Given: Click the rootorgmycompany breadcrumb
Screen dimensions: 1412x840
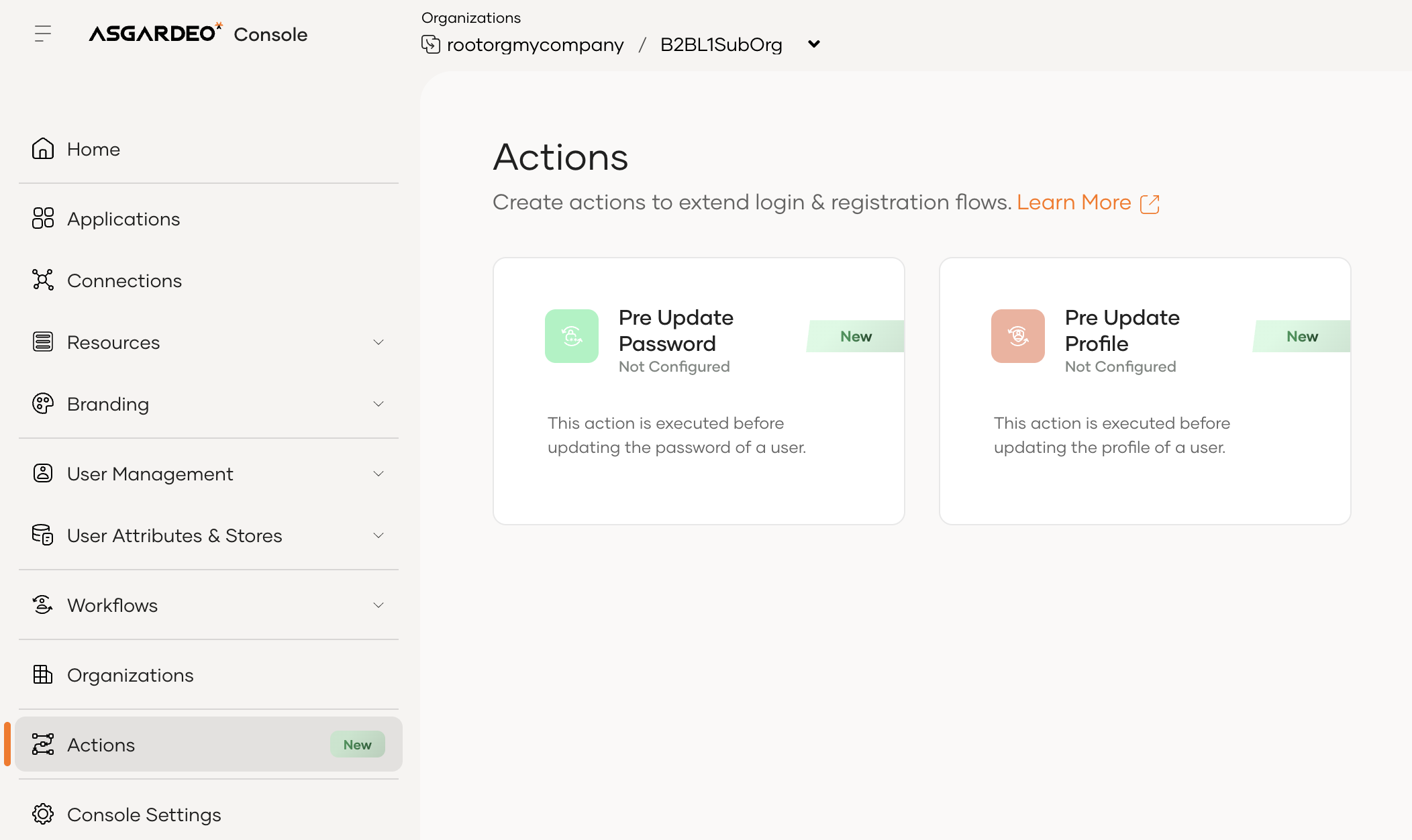Looking at the screenshot, I should pyautogui.click(x=536, y=44).
